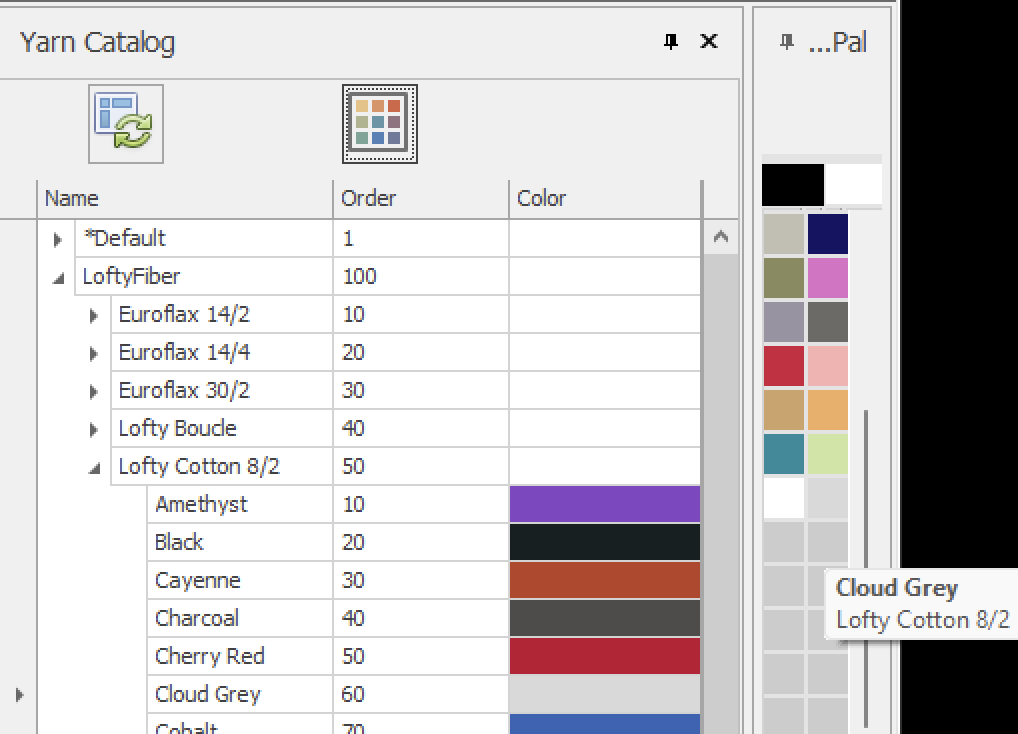Screen dimensions: 1018x734
Task: Select the Cherry Red yarn name
Action: (209, 656)
